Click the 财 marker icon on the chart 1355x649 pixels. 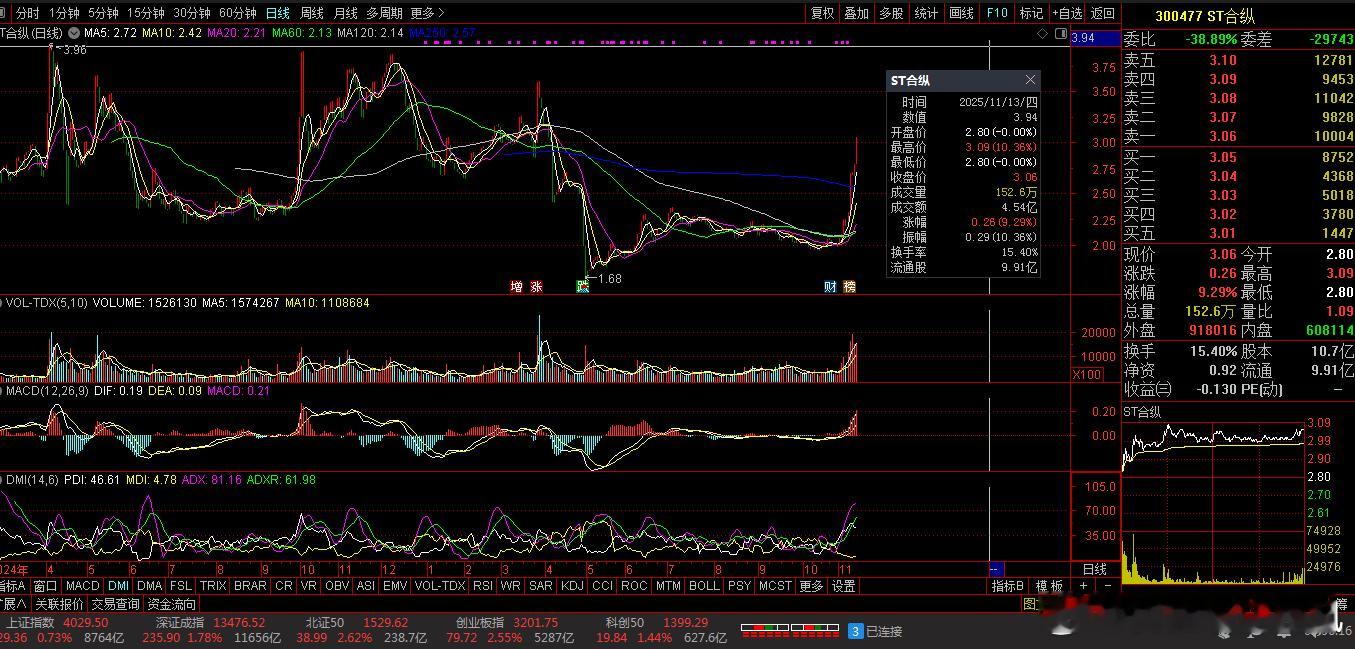[830, 287]
